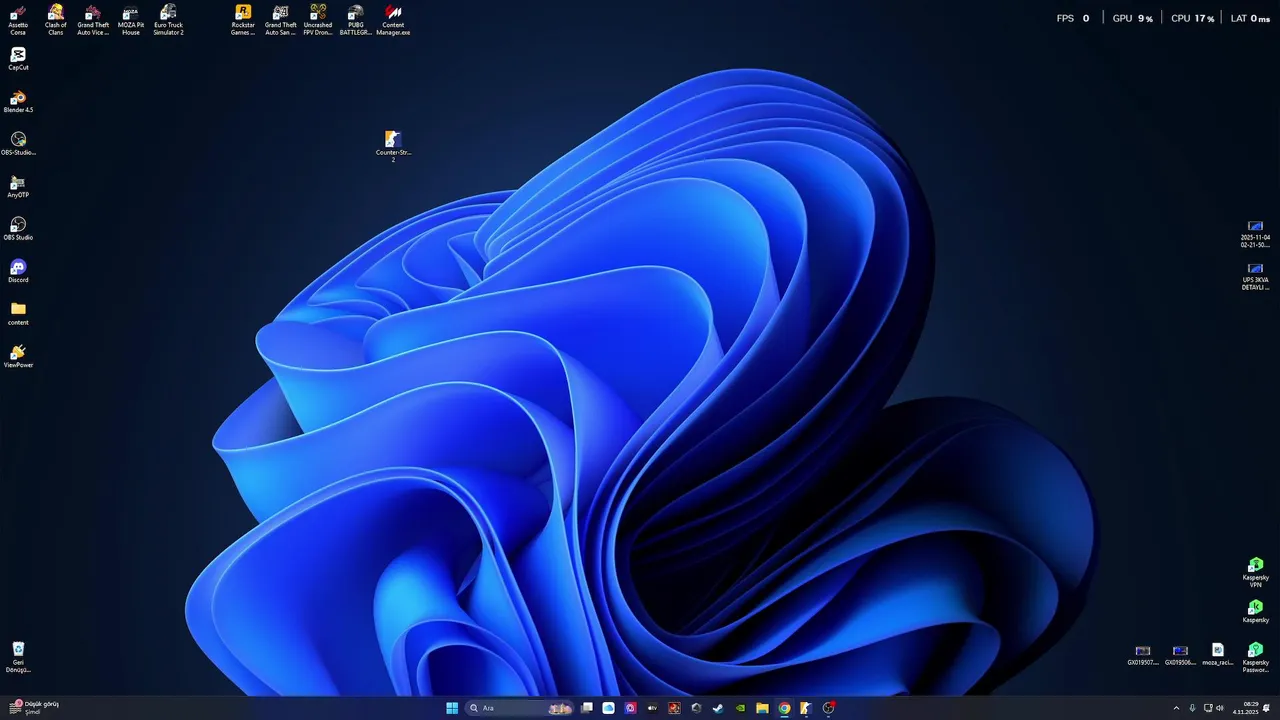Switch to Counter-Strike 2 in taskbar
This screenshot has width=1280, height=720.
806,708
